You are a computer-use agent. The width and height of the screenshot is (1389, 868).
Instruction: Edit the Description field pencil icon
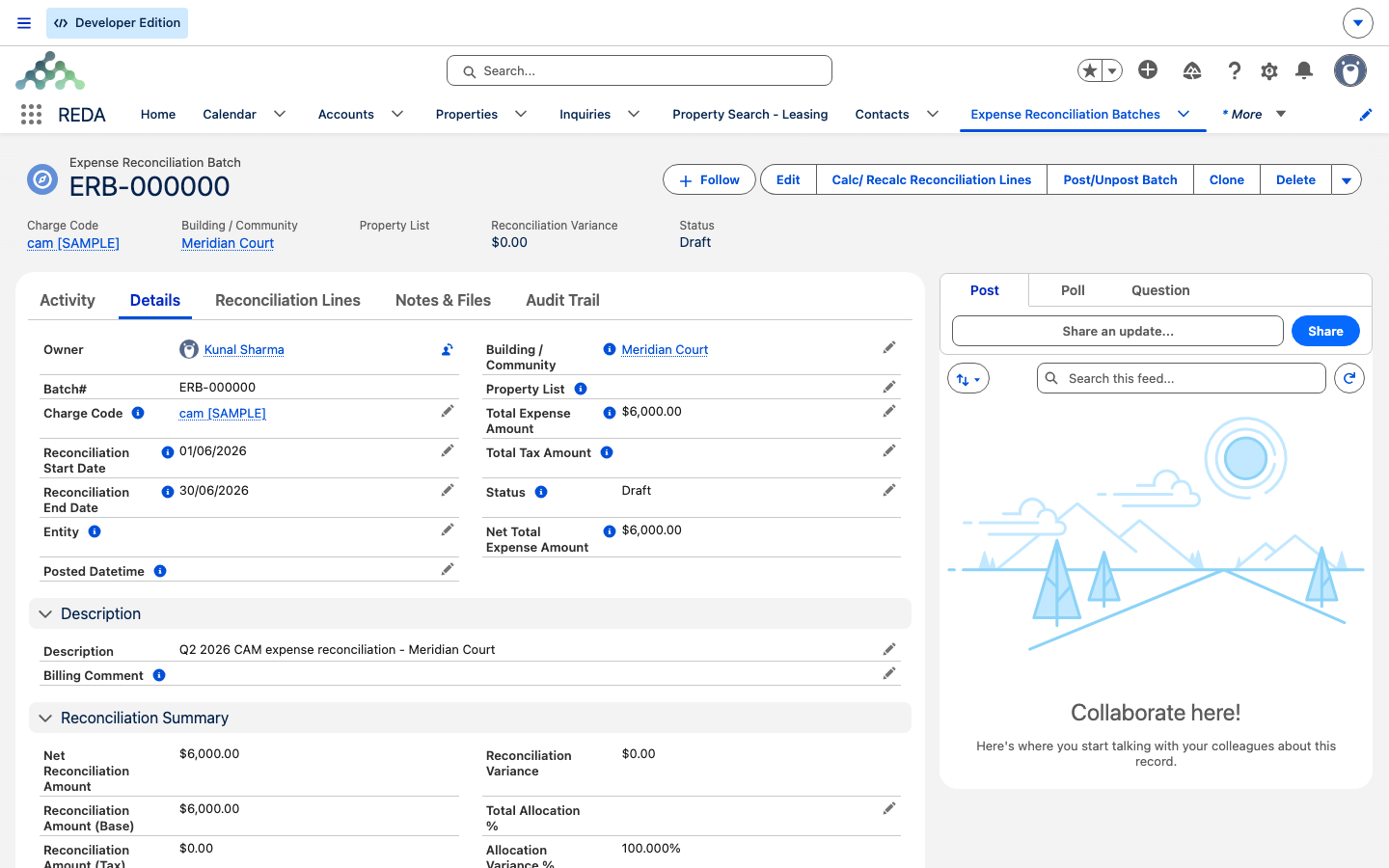(889, 650)
